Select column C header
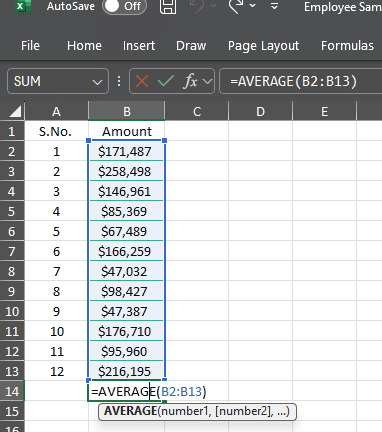382x432 pixels. coord(197,111)
